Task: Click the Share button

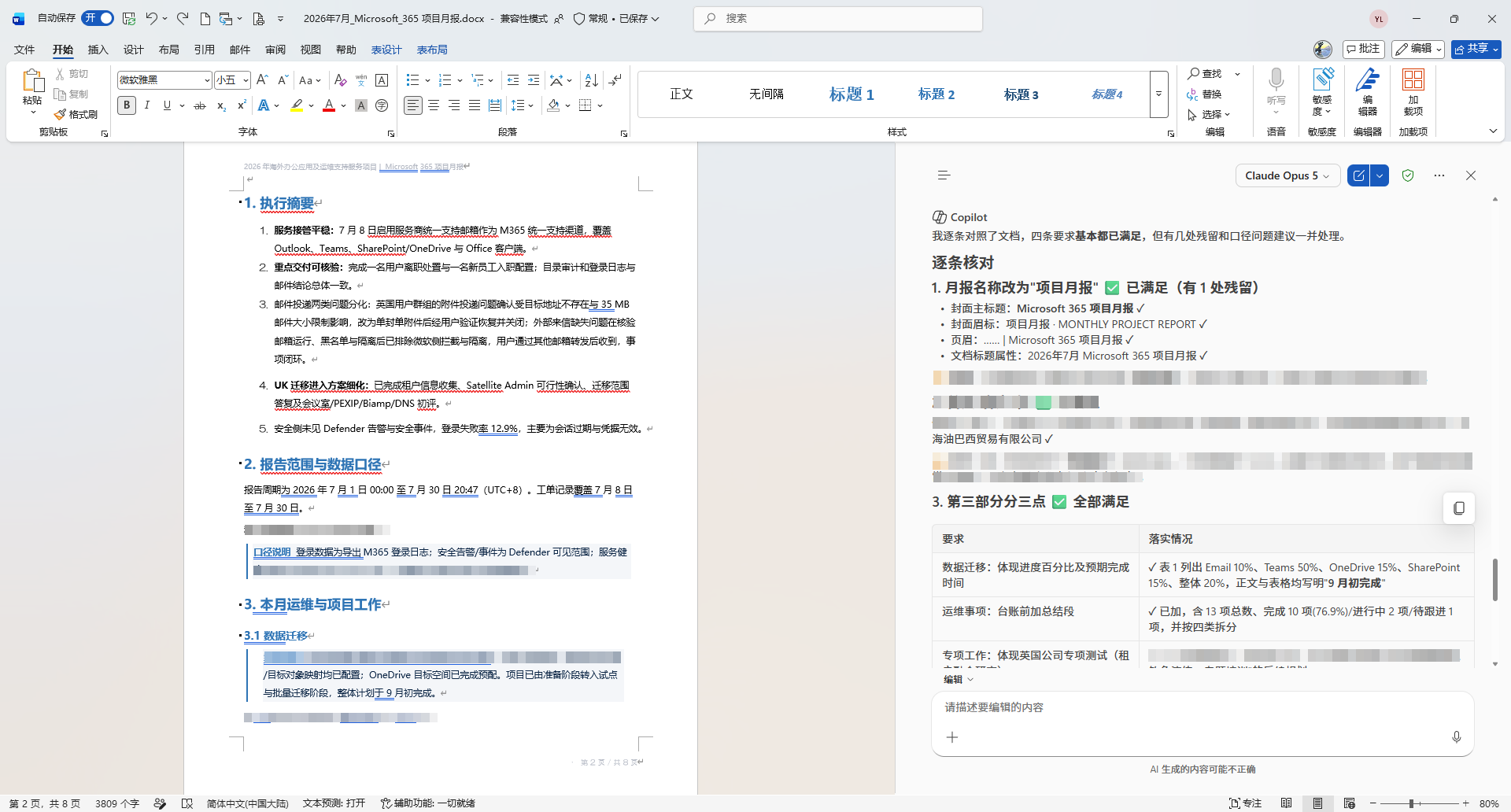Action: [x=1476, y=49]
